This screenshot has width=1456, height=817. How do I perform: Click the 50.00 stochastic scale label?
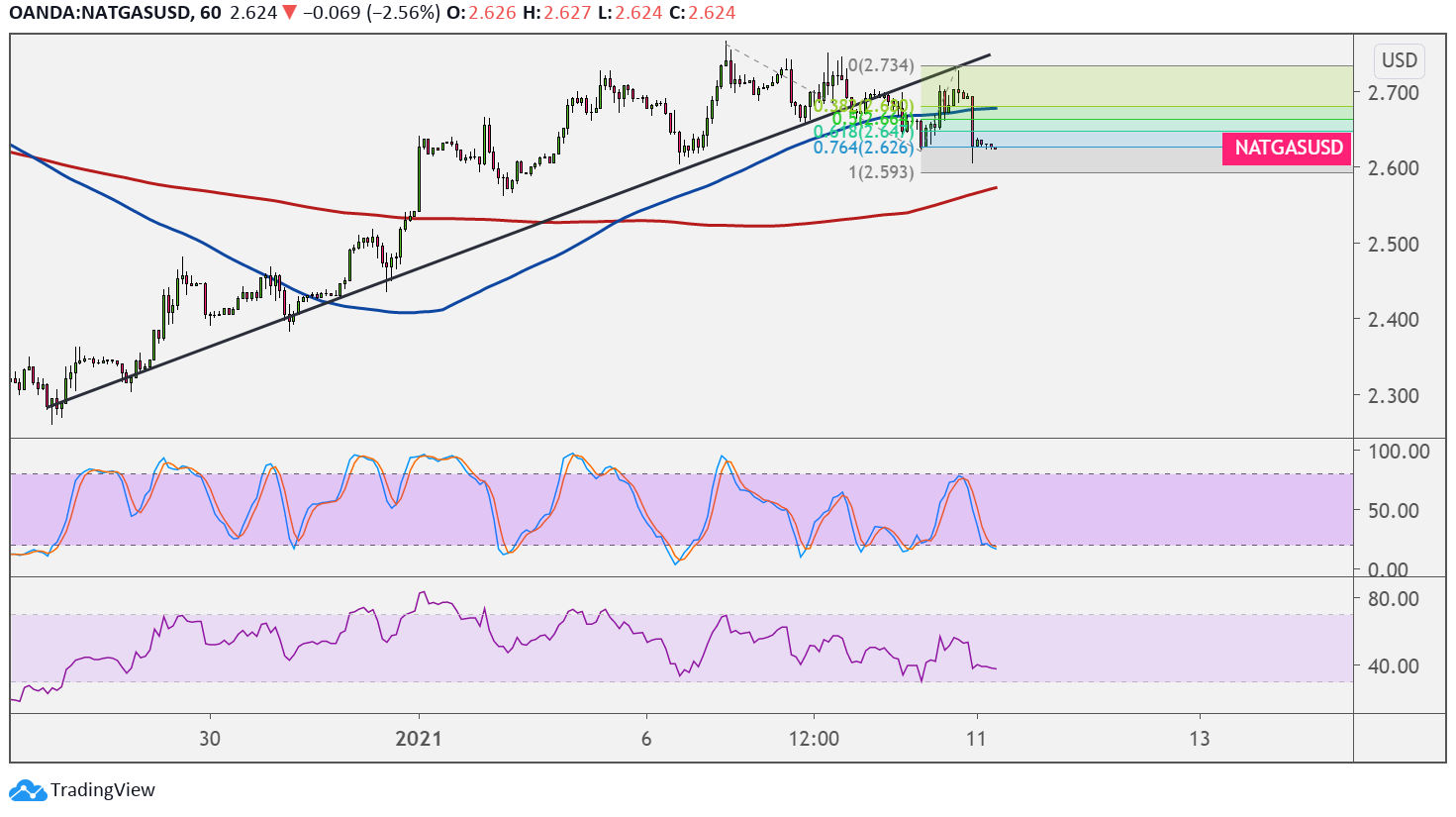point(1393,511)
